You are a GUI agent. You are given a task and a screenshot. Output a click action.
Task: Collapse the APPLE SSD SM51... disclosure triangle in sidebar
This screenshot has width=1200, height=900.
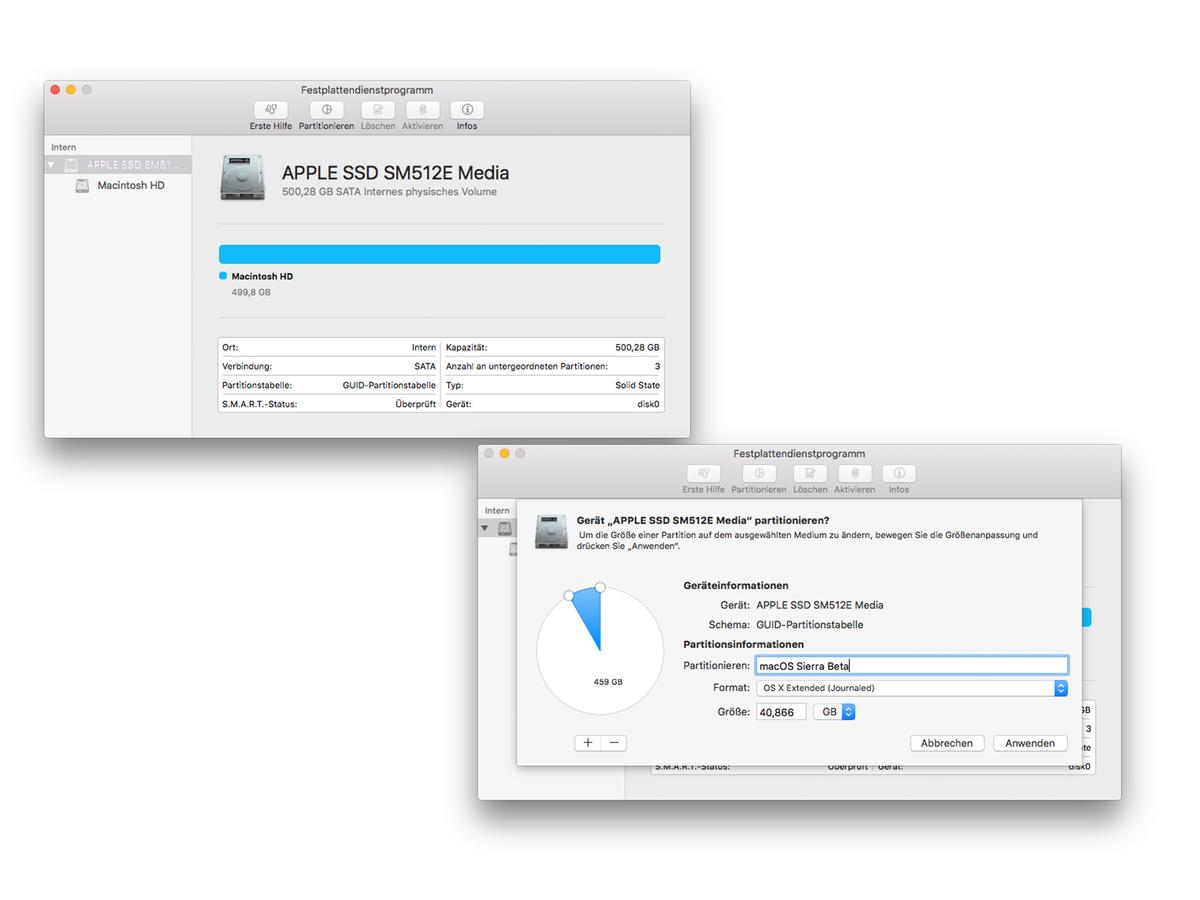[x=52, y=165]
